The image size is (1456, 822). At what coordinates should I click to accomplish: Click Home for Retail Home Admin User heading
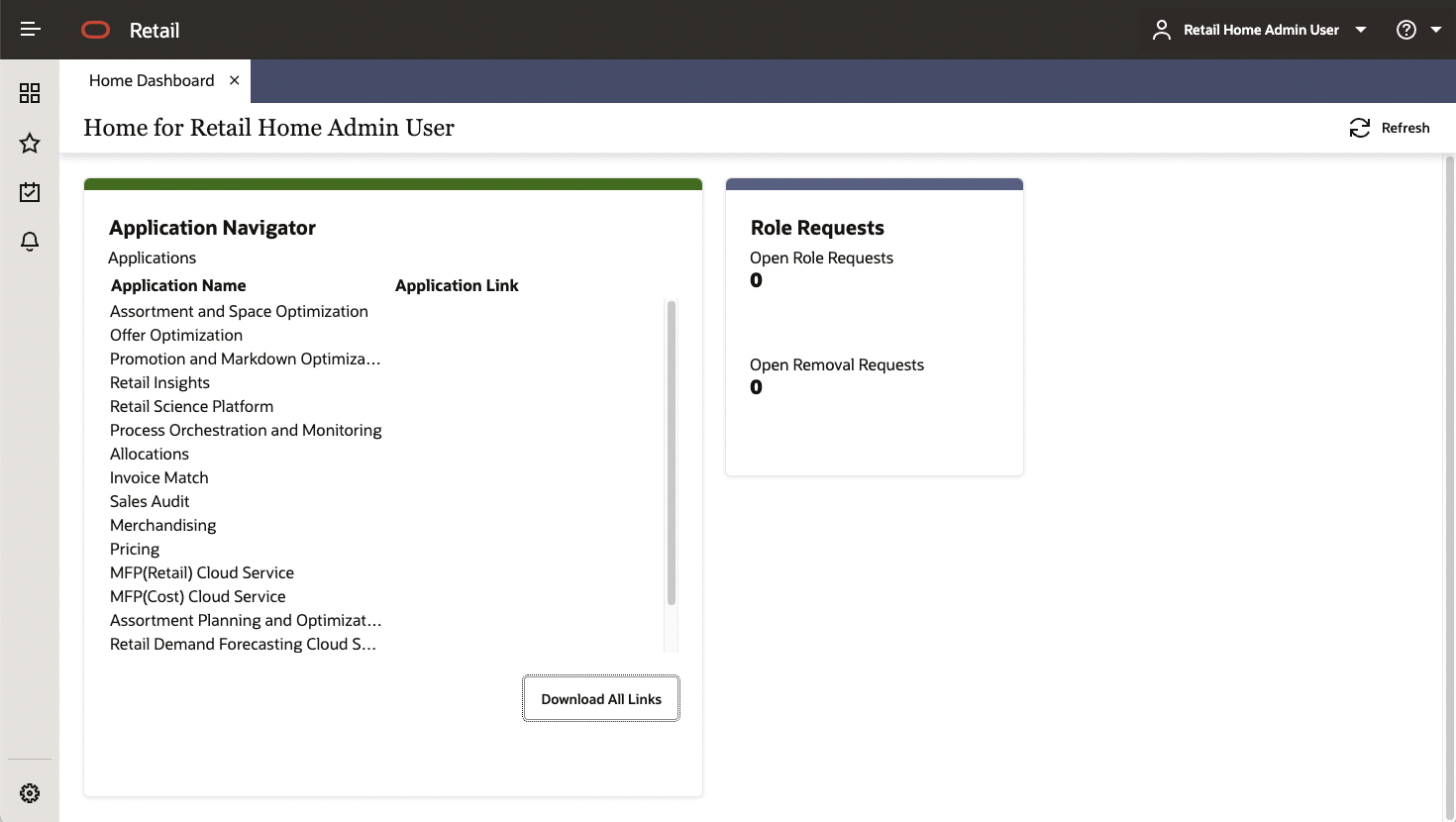coord(268,128)
